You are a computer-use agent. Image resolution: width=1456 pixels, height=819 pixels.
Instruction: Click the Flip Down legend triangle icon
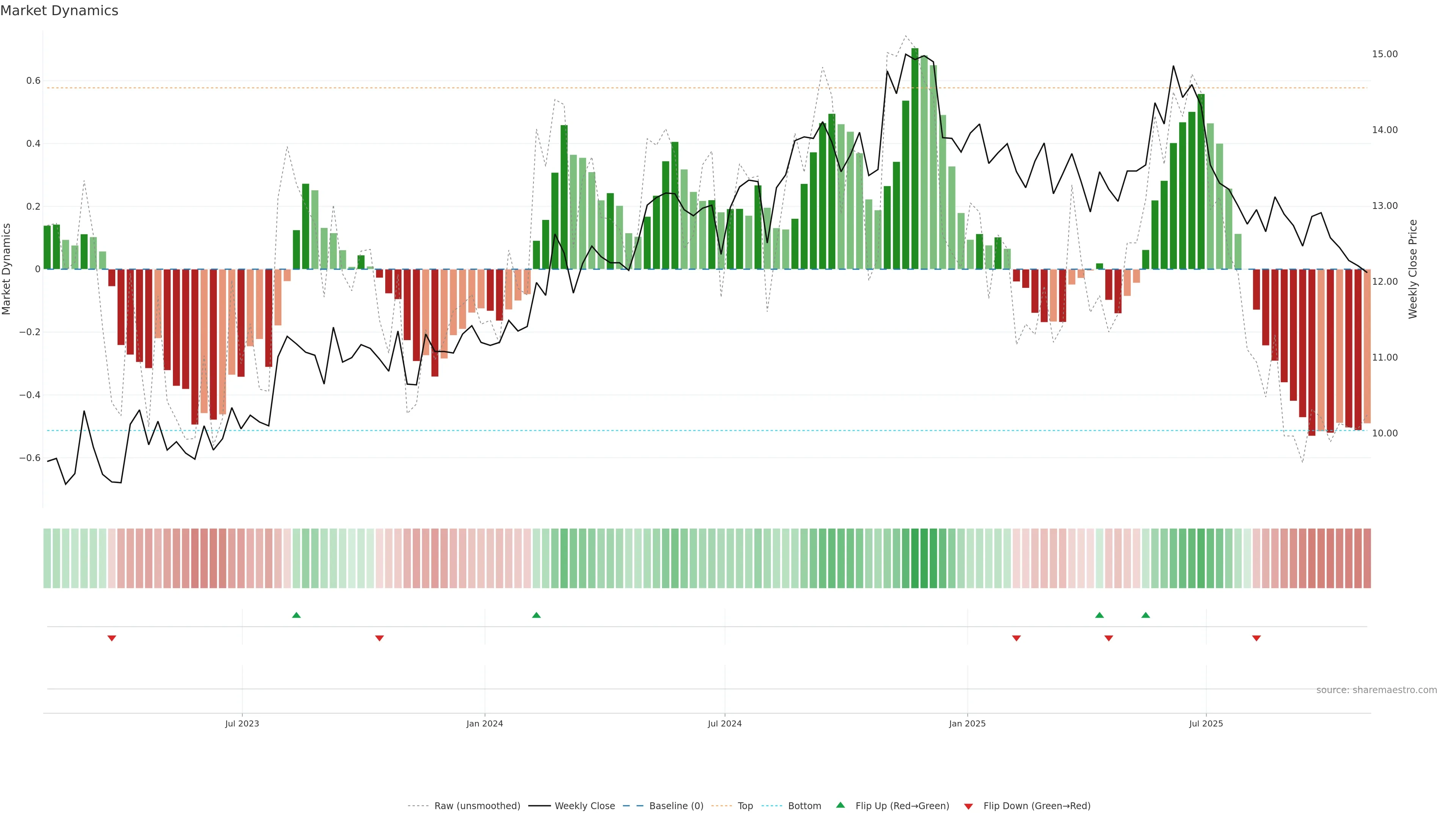pos(968,806)
